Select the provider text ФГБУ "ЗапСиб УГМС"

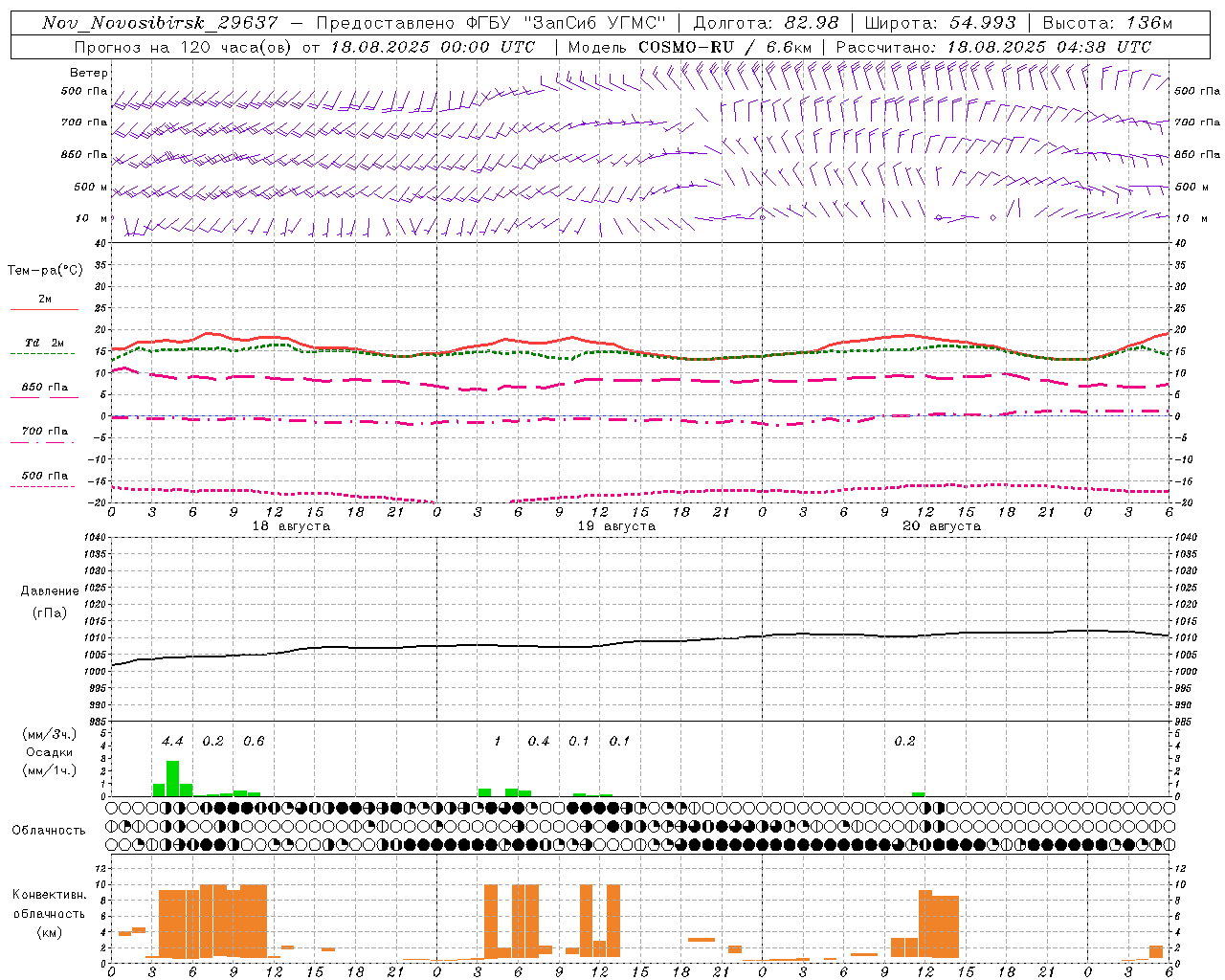(x=566, y=23)
